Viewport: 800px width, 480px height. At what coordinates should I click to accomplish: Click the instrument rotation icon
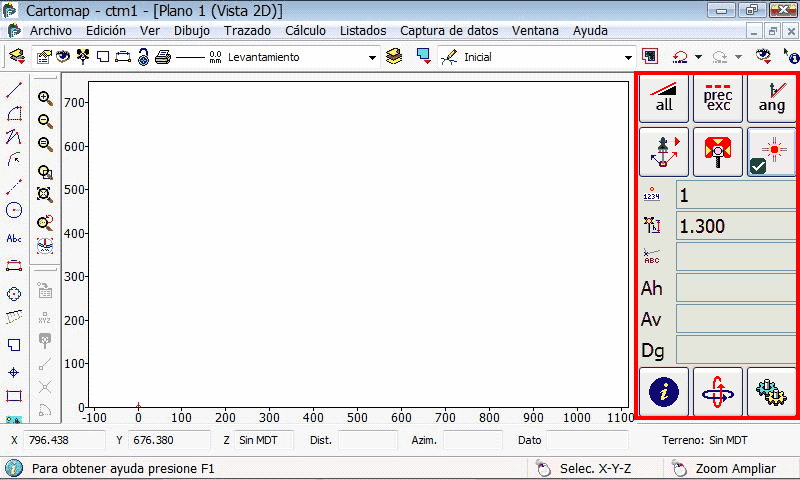pos(718,391)
